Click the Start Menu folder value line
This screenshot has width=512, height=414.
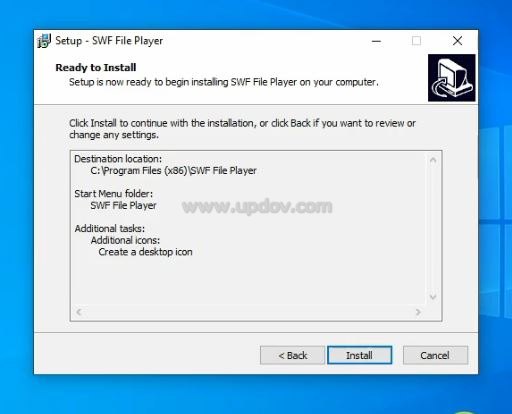(123, 205)
